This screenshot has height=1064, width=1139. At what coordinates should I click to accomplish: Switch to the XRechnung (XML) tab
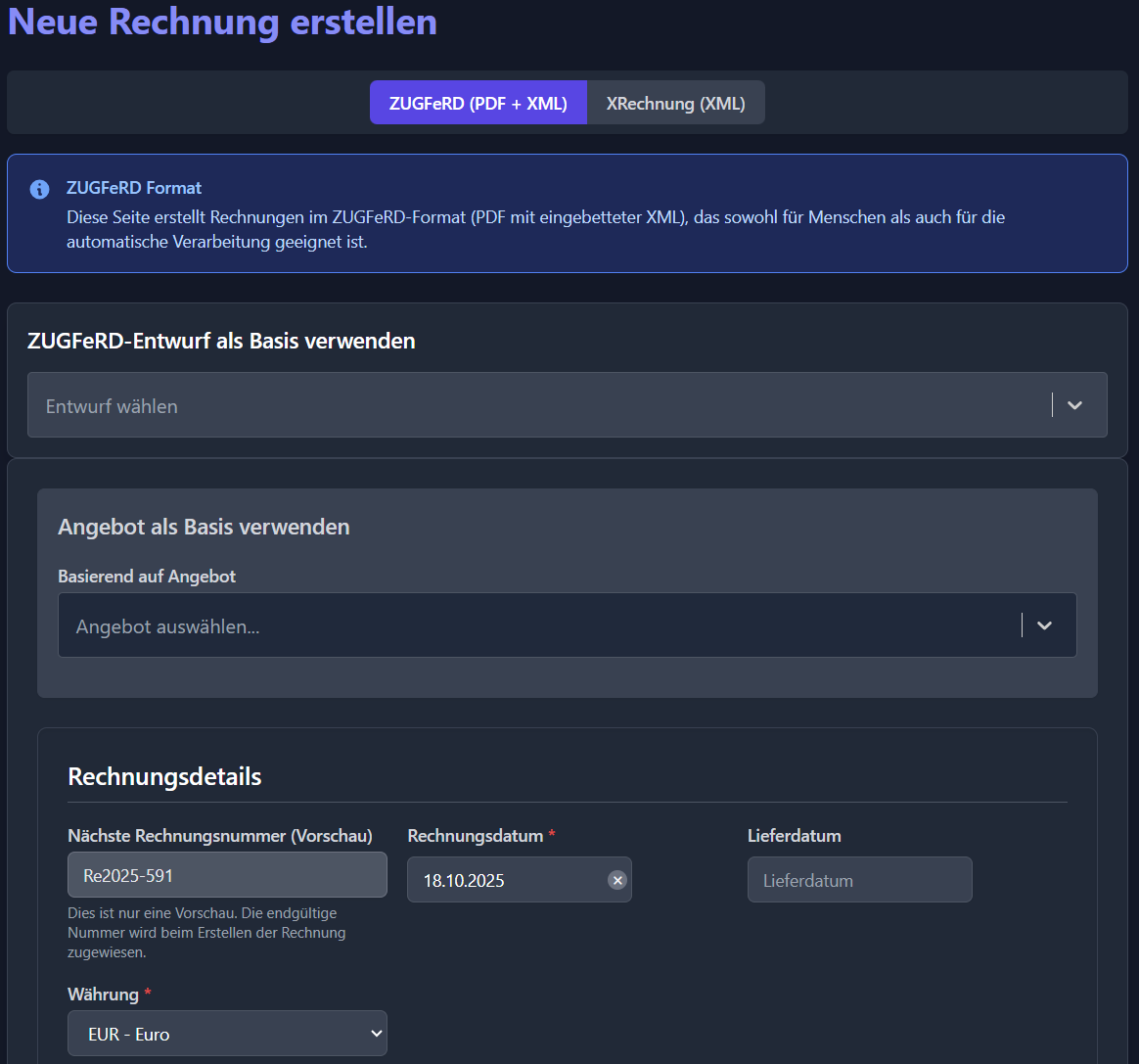click(675, 102)
